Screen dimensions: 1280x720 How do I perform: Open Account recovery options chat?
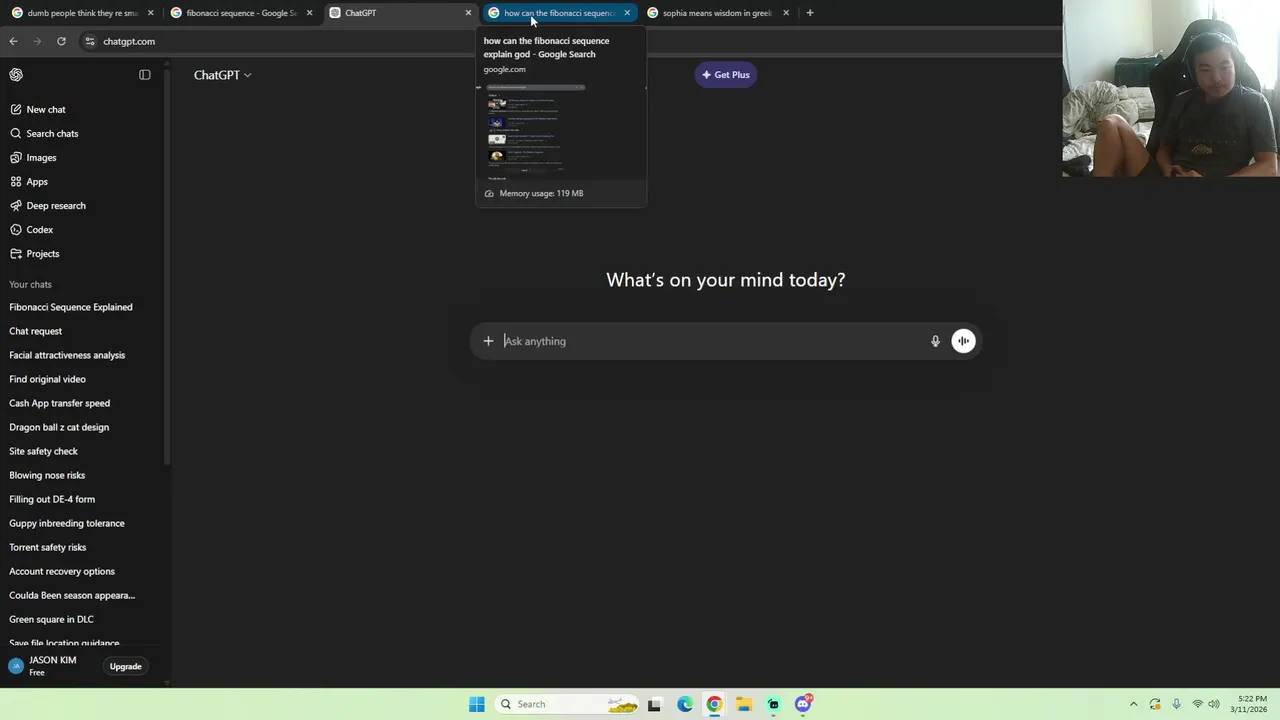[62, 571]
